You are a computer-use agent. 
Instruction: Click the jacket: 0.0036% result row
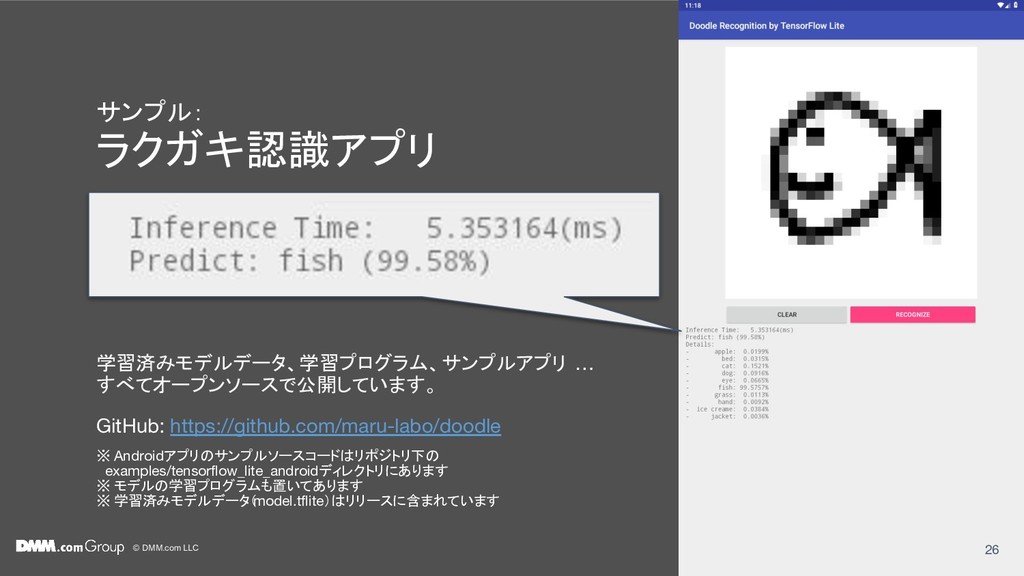(727, 416)
